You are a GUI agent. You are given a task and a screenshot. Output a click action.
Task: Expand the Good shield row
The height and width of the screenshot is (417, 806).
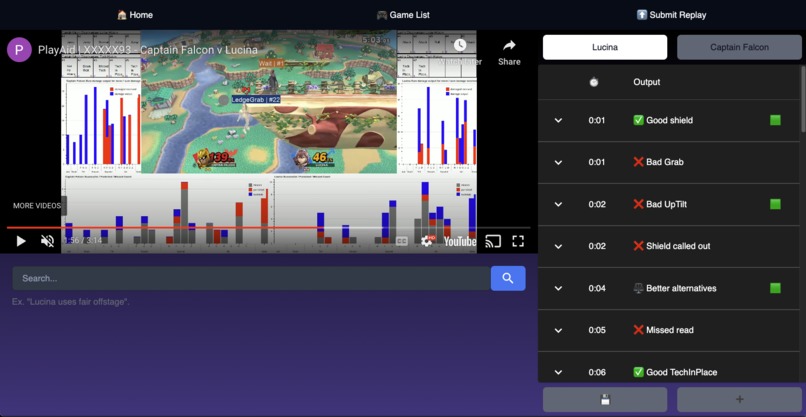[x=558, y=120]
